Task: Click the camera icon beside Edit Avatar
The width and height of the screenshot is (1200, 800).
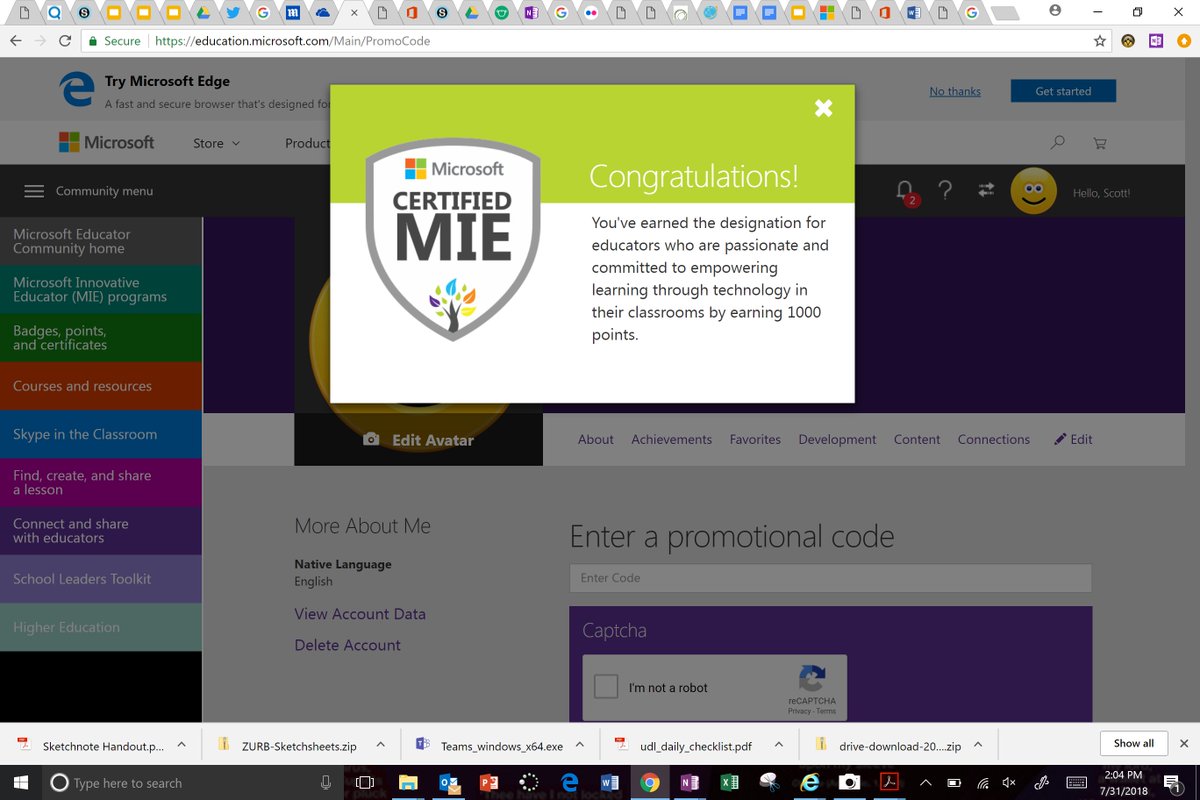Action: click(371, 439)
